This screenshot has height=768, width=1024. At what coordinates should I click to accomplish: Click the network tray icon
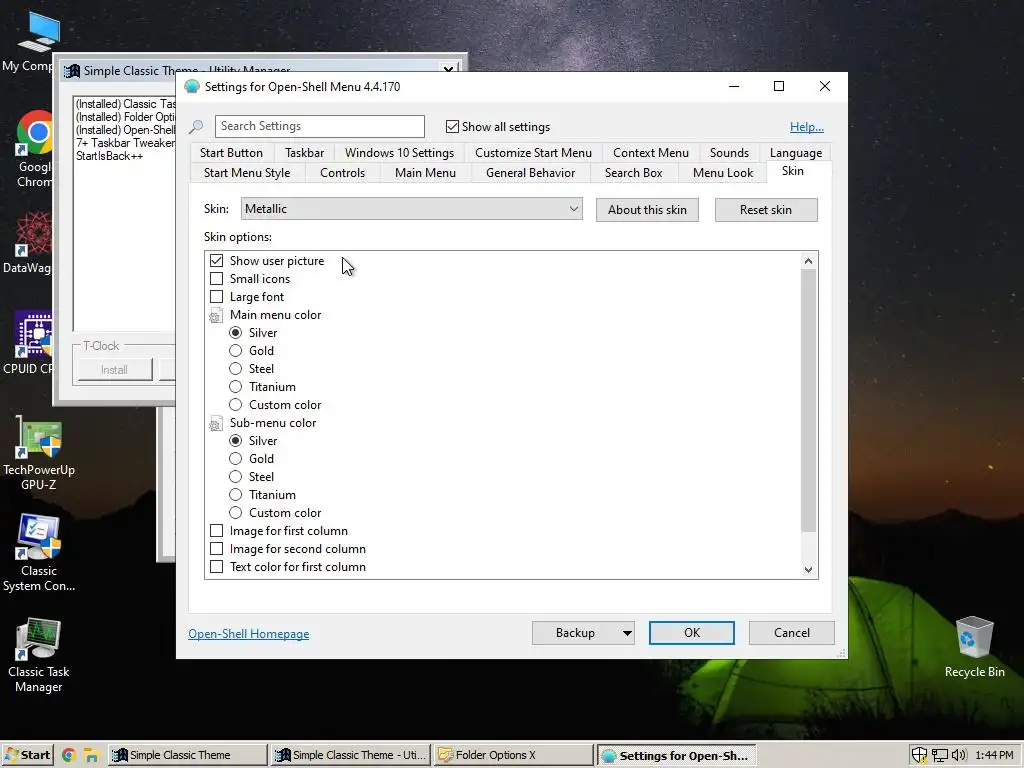click(x=939, y=756)
